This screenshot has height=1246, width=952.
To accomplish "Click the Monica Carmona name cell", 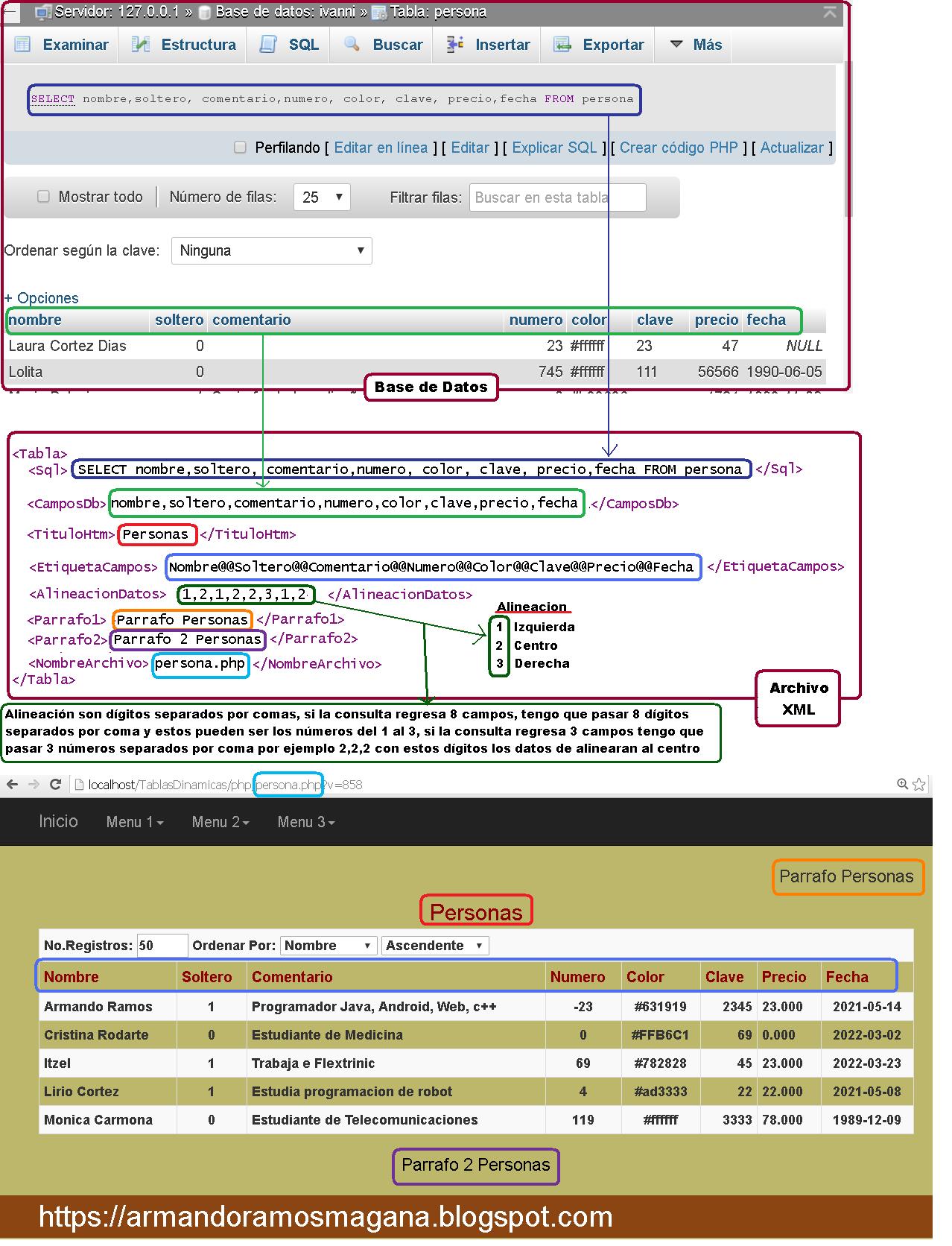I will coord(98,1120).
